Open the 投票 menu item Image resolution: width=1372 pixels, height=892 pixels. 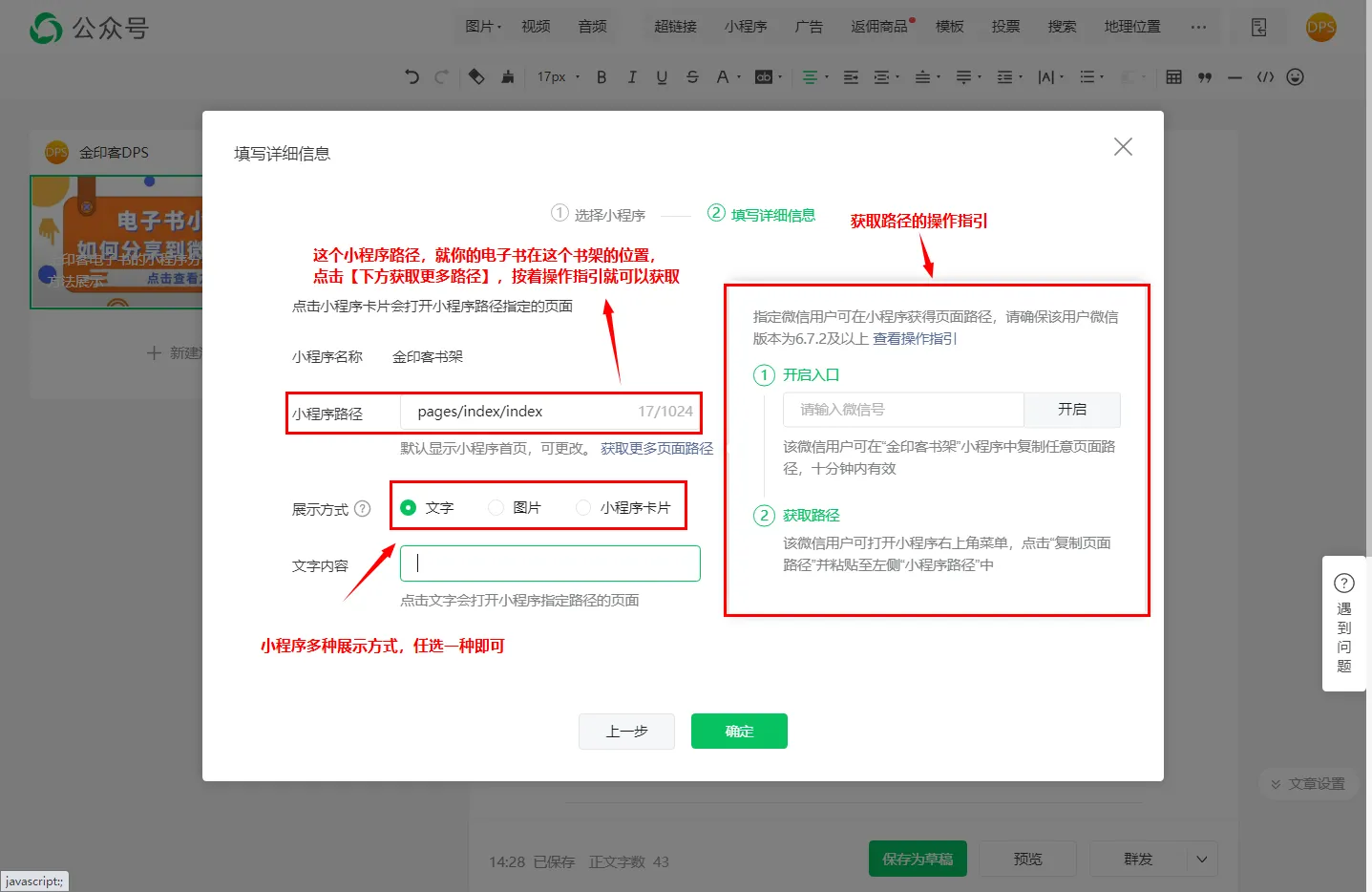(x=1005, y=27)
